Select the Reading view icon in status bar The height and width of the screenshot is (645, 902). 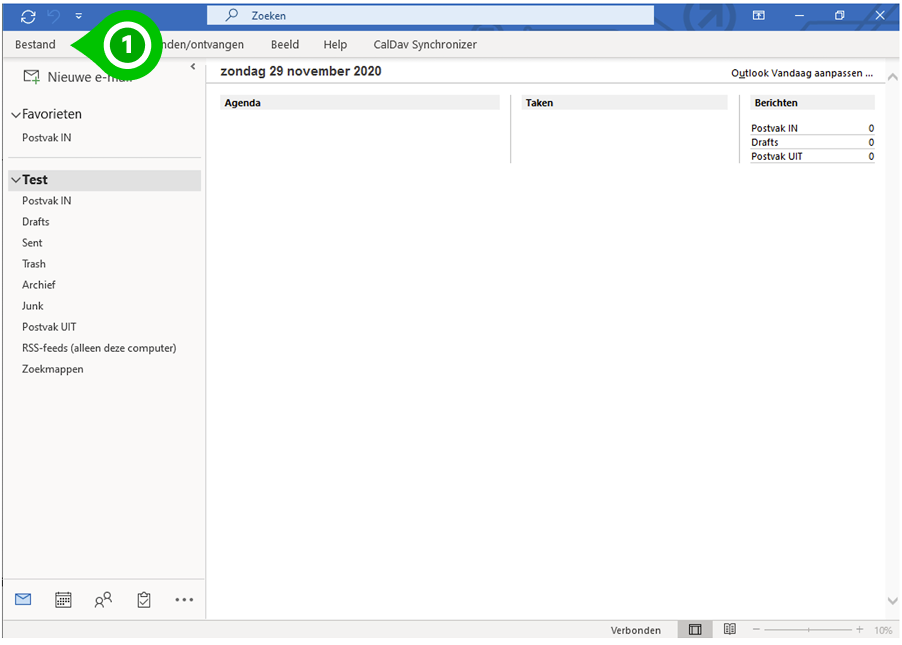click(729, 629)
